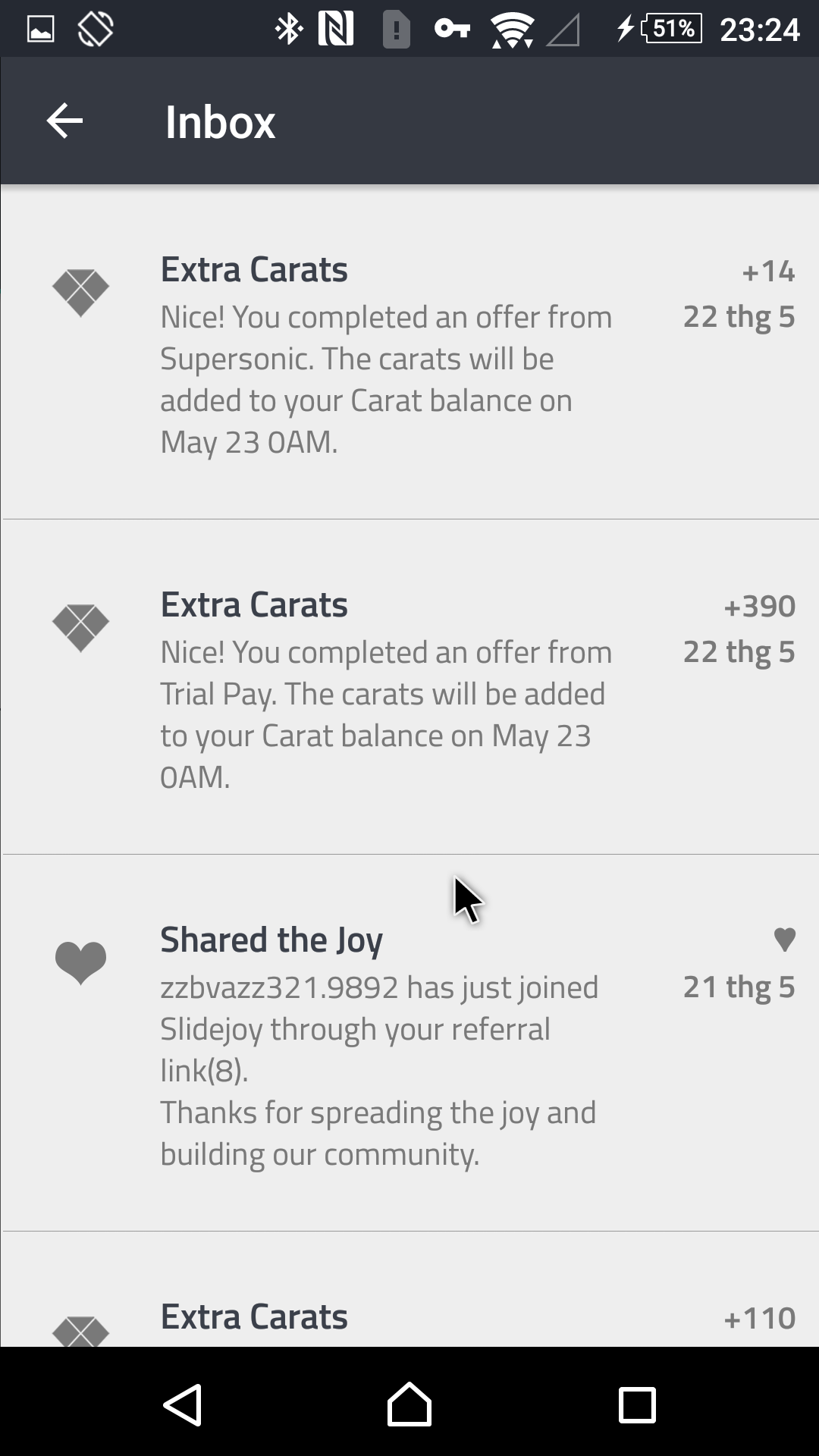Tap the +390 carats amount
This screenshot has width=819, height=1456.
click(759, 607)
